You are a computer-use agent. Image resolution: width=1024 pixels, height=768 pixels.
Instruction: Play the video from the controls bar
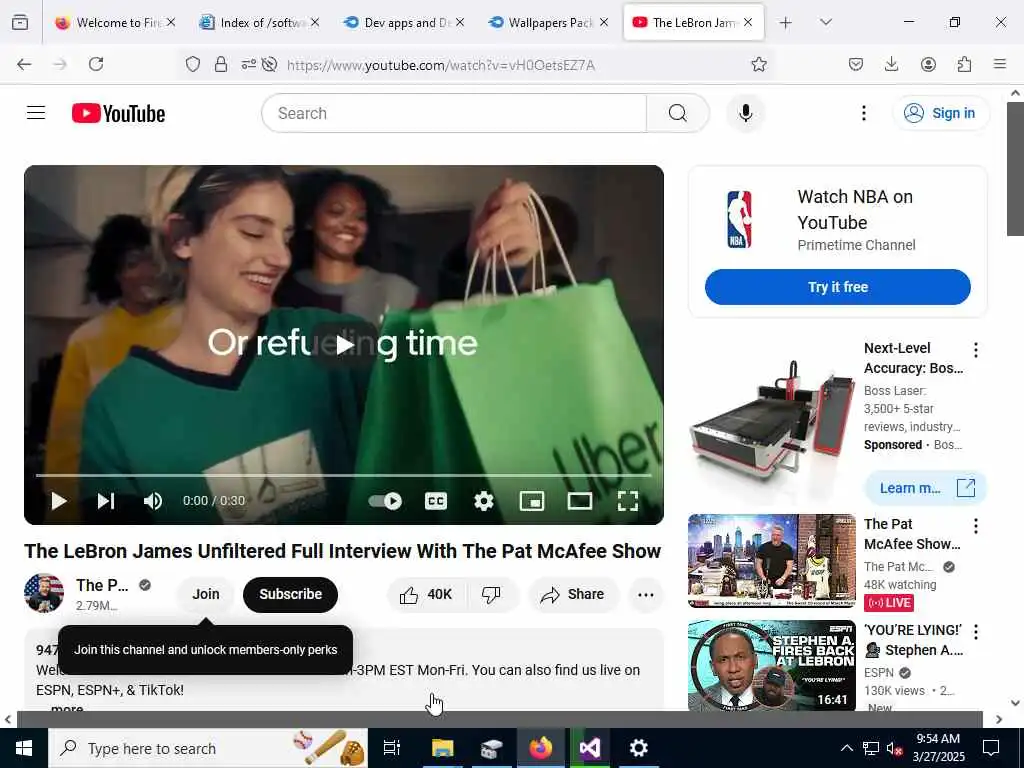(x=59, y=501)
